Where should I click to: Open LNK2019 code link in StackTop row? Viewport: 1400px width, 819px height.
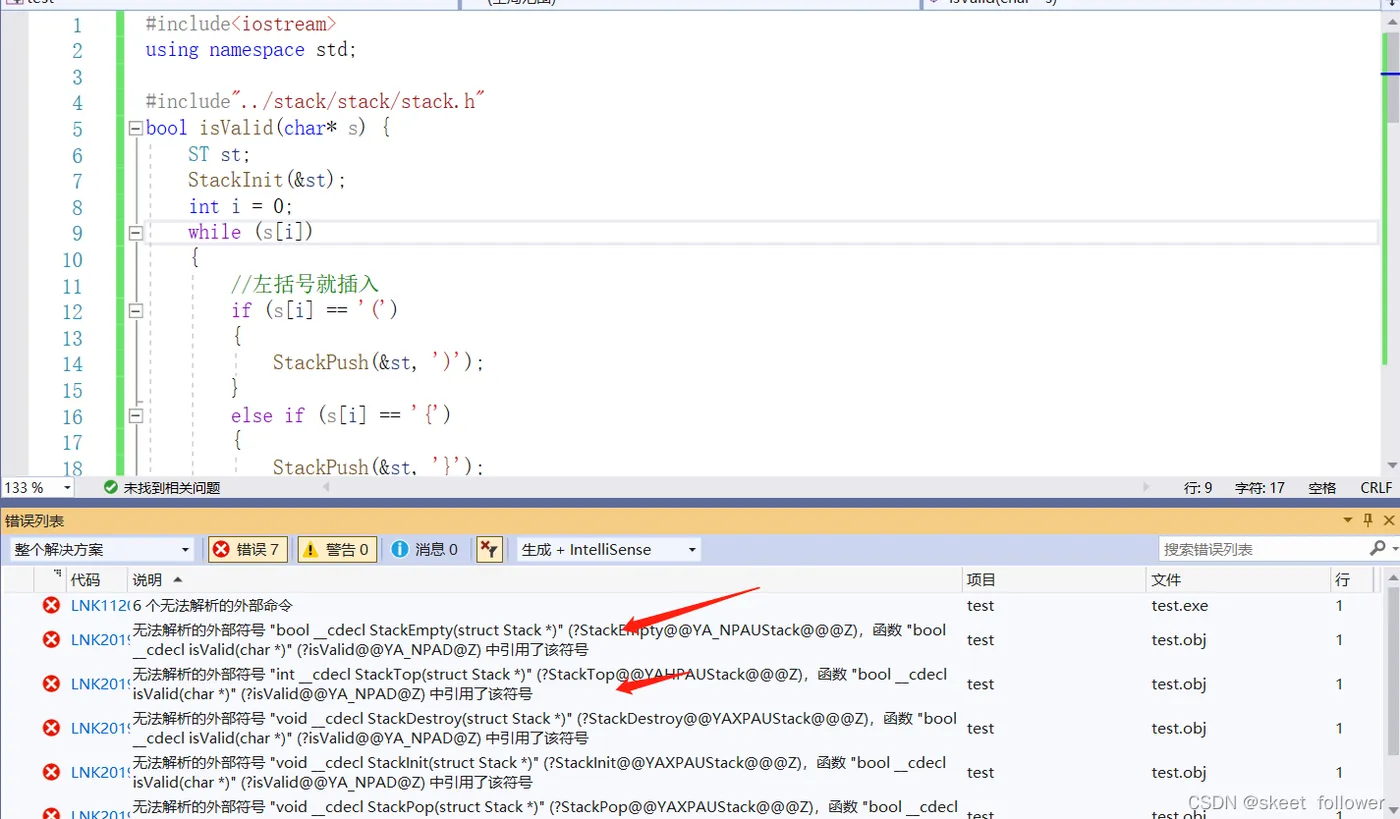(99, 684)
